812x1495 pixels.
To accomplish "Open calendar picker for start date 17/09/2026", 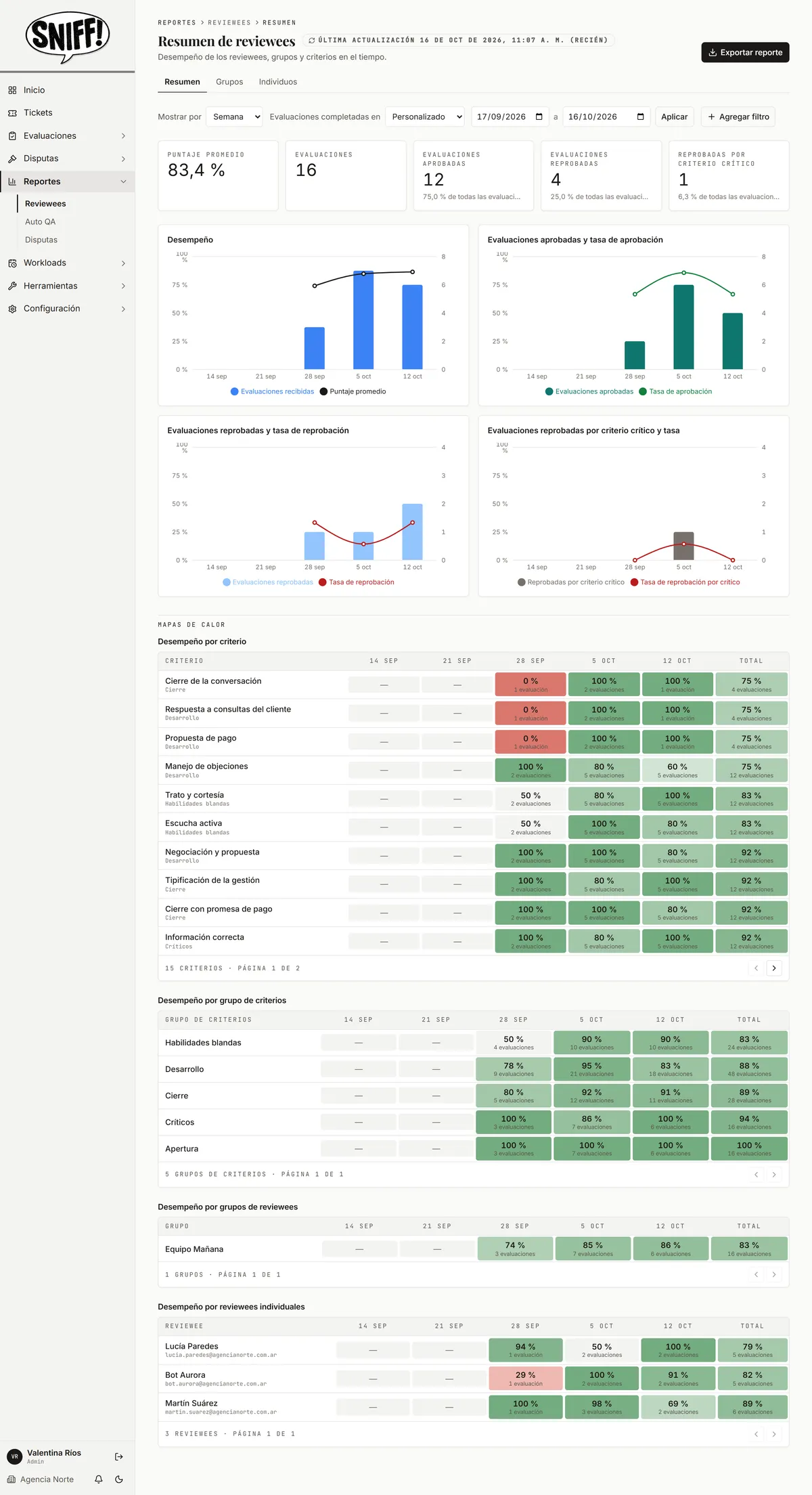I will (539, 116).
